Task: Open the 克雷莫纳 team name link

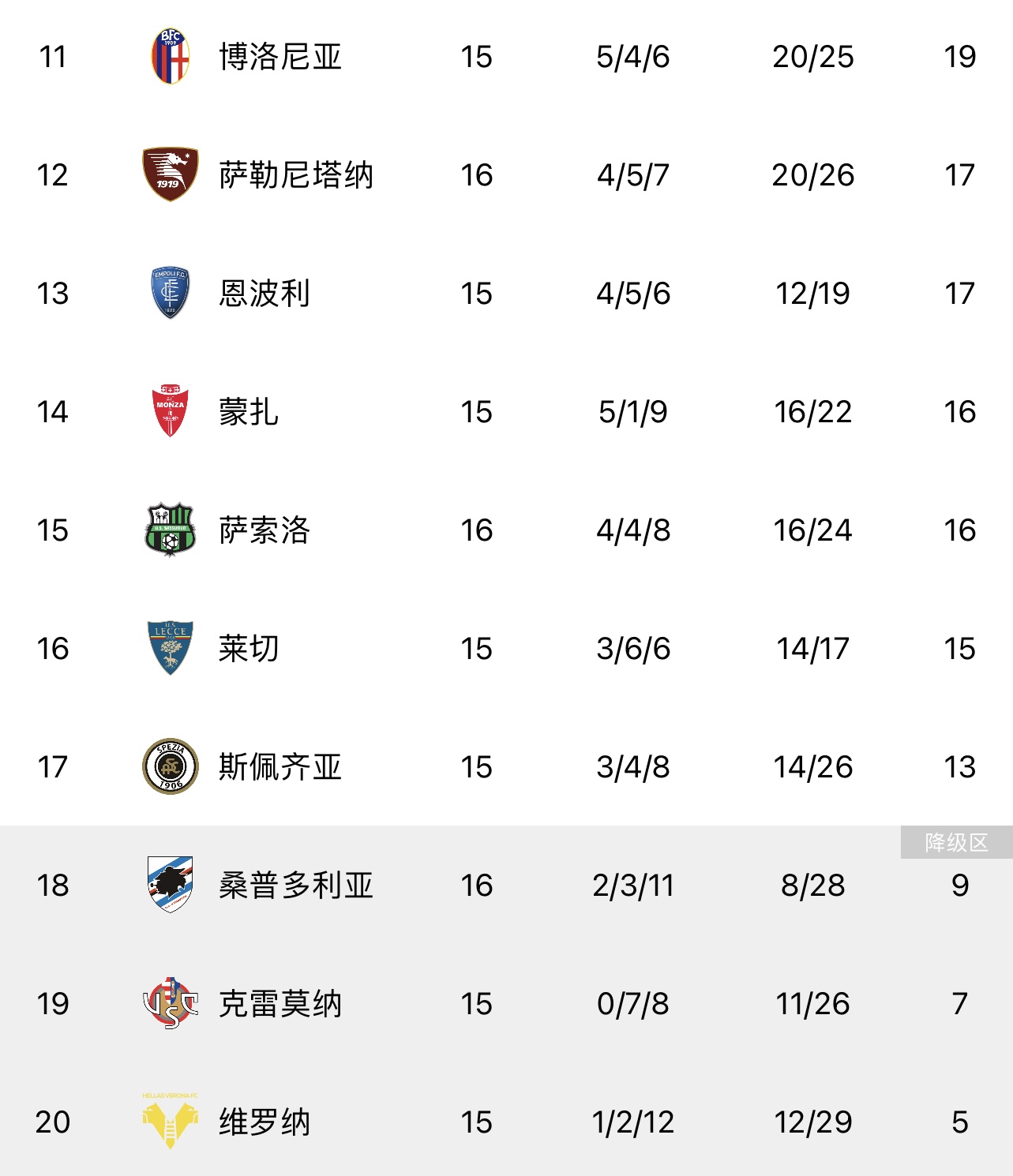Action: coord(280,1003)
